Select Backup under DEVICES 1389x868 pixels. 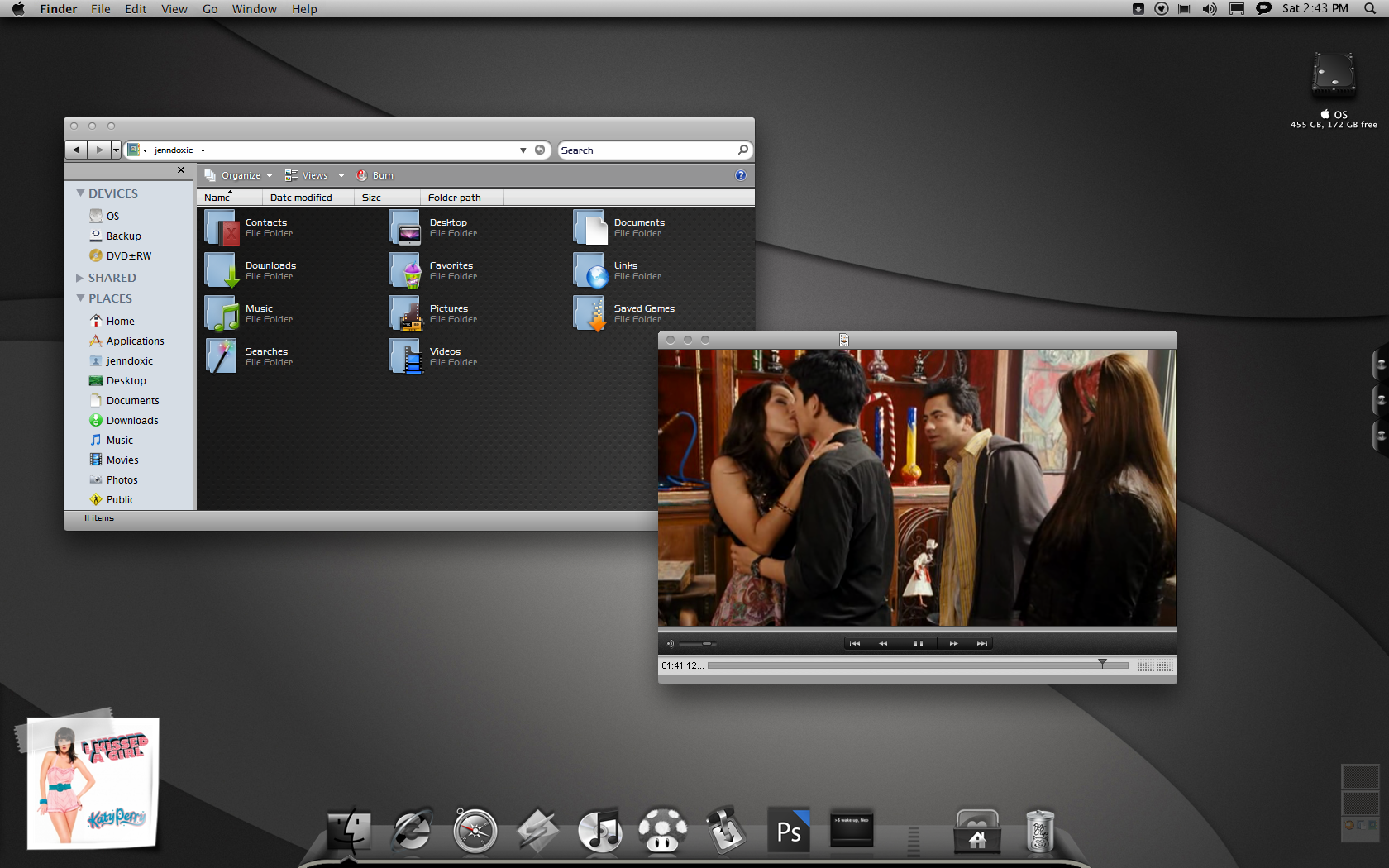click(115, 236)
